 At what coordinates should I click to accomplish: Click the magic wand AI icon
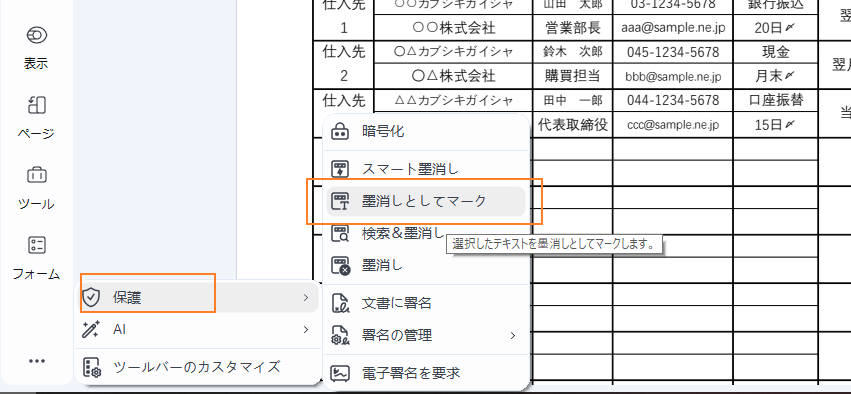(x=91, y=329)
